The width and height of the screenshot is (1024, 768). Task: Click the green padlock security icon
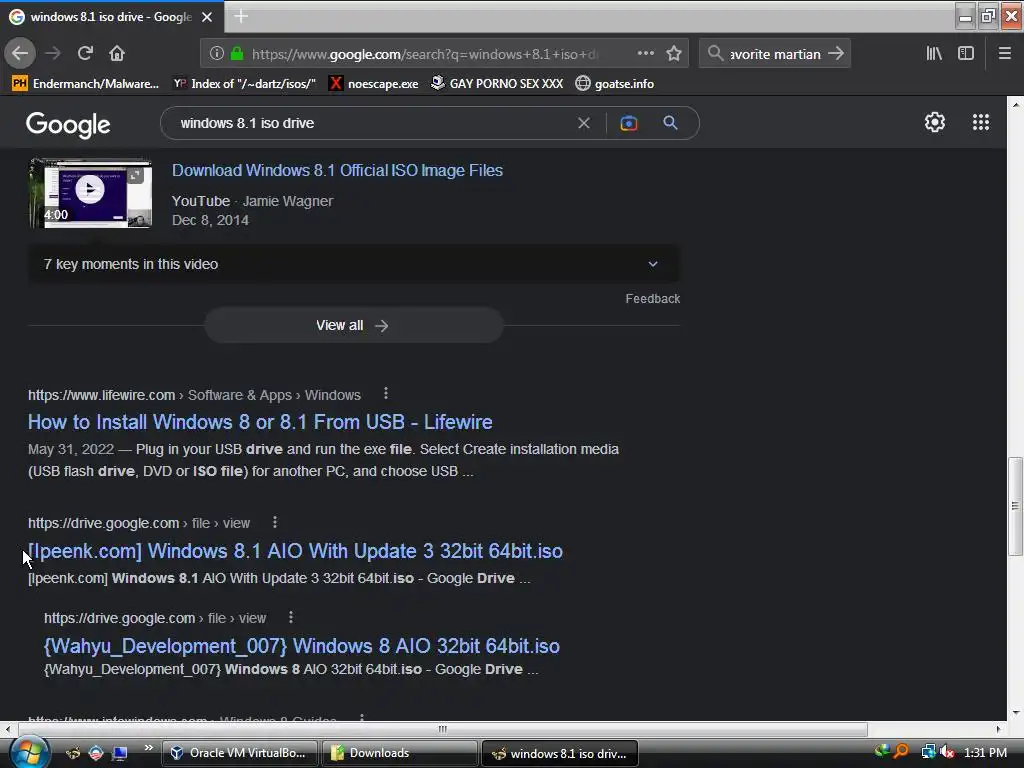(x=237, y=54)
